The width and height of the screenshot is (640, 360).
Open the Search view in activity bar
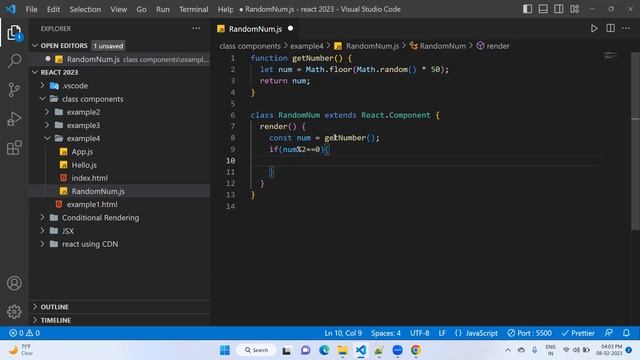14,61
